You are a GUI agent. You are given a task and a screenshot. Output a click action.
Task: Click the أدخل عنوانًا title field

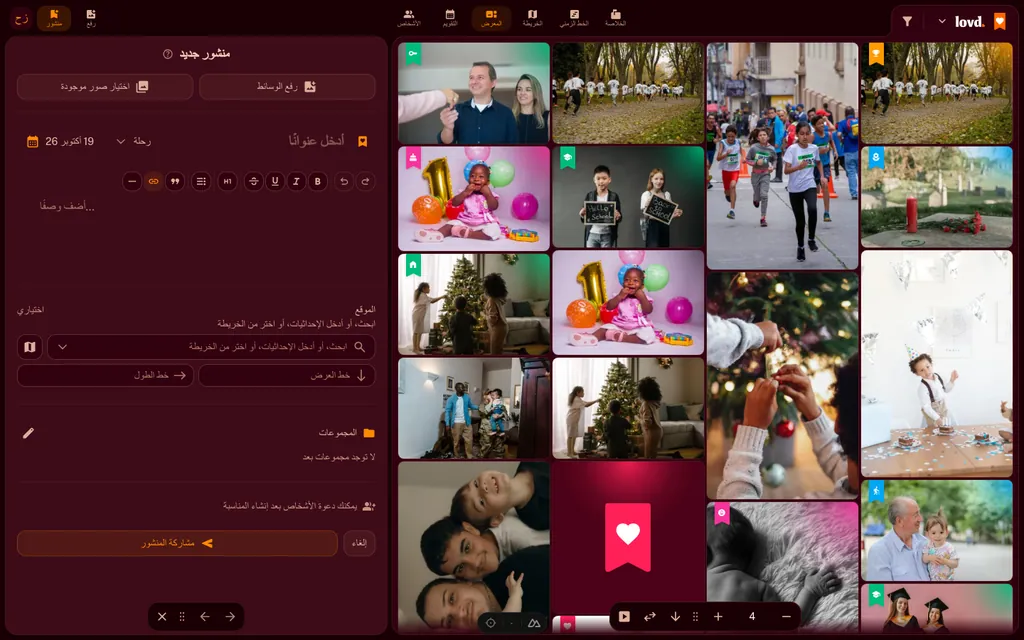coord(317,141)
